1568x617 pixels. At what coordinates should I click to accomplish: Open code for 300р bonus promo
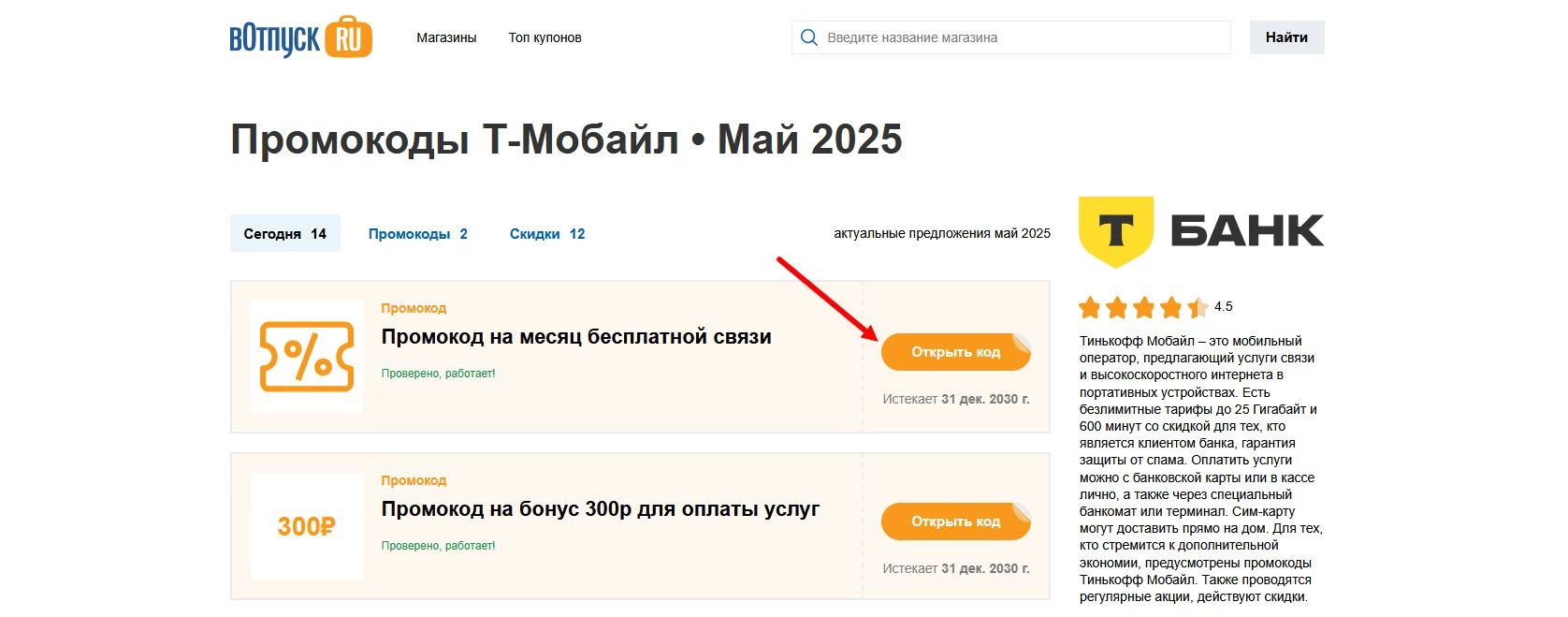tap(956, 522)
